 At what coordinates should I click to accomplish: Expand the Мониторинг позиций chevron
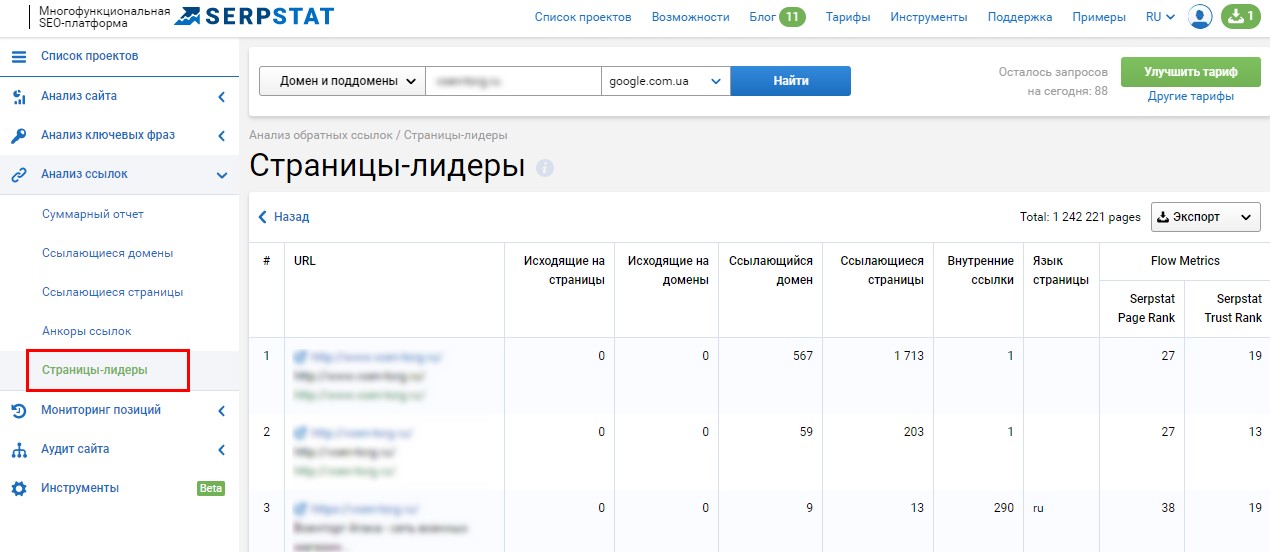click(x=221, y=410)
